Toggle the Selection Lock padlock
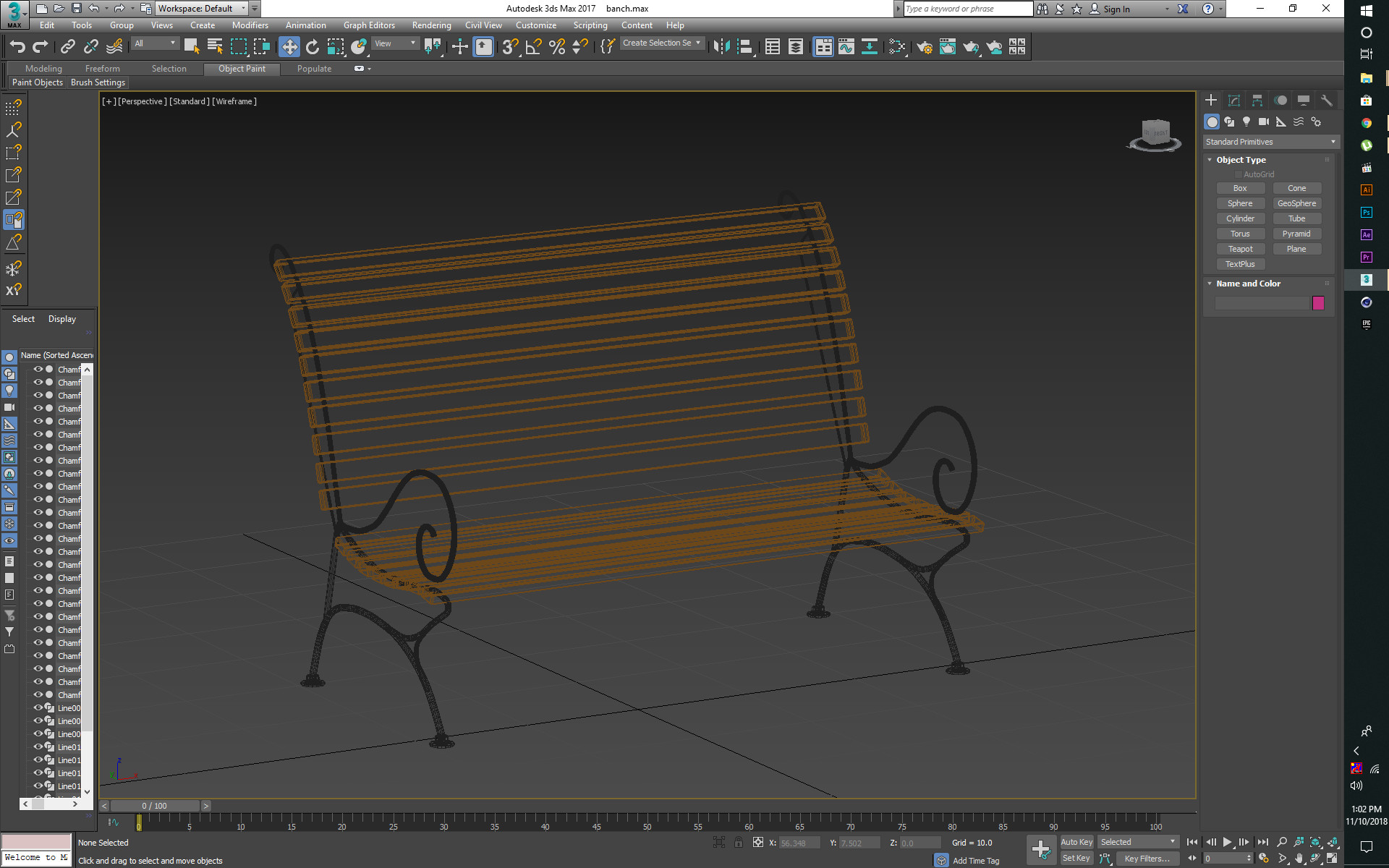Screen dimensions: 1389x868 pyautogui.click(x=739, y=843)
